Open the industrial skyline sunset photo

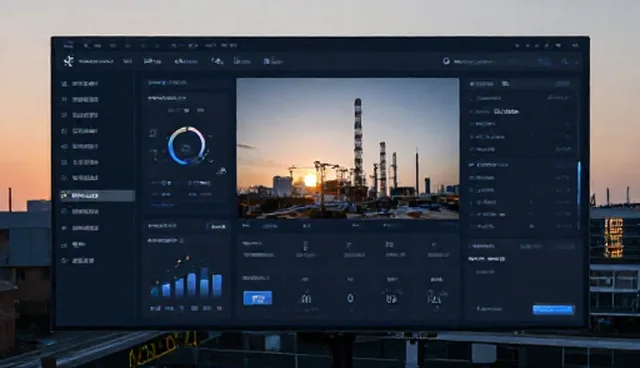[348, 149]
